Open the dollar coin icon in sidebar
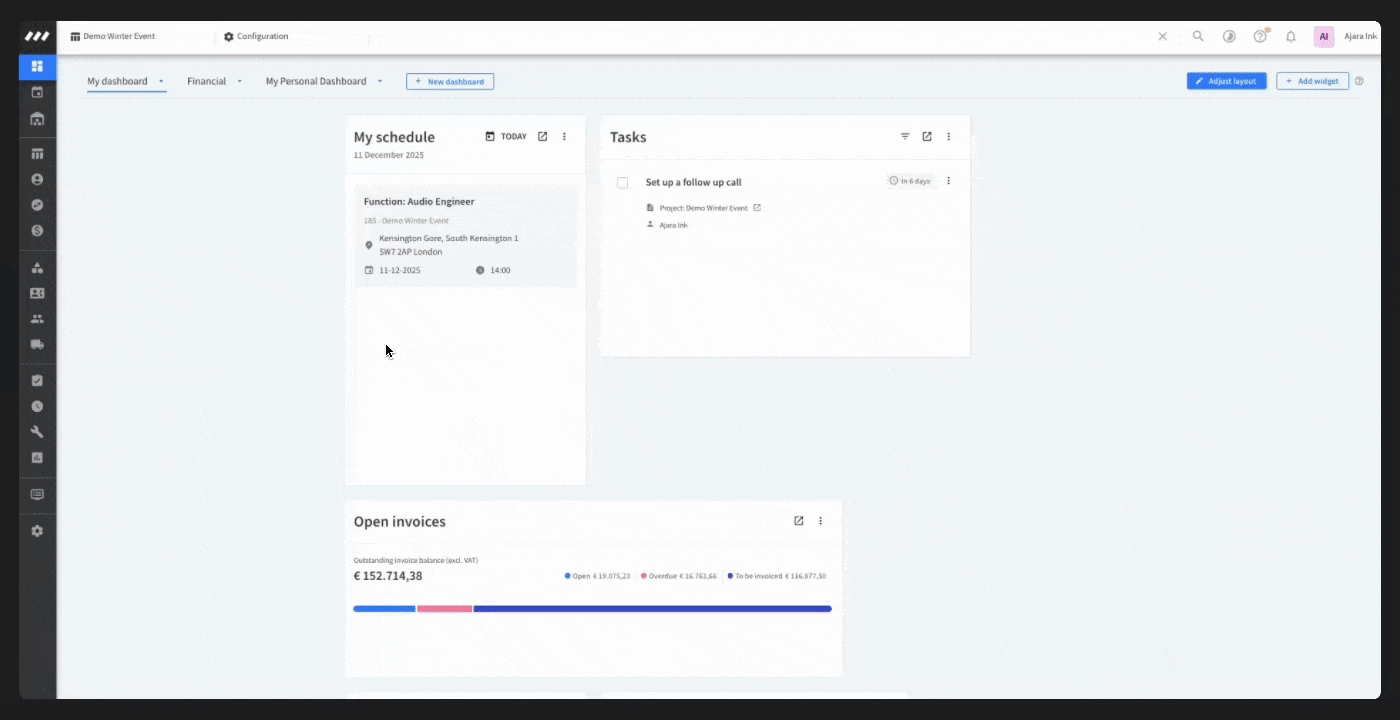Screen dimensions: 1400x720 [37, 230]
